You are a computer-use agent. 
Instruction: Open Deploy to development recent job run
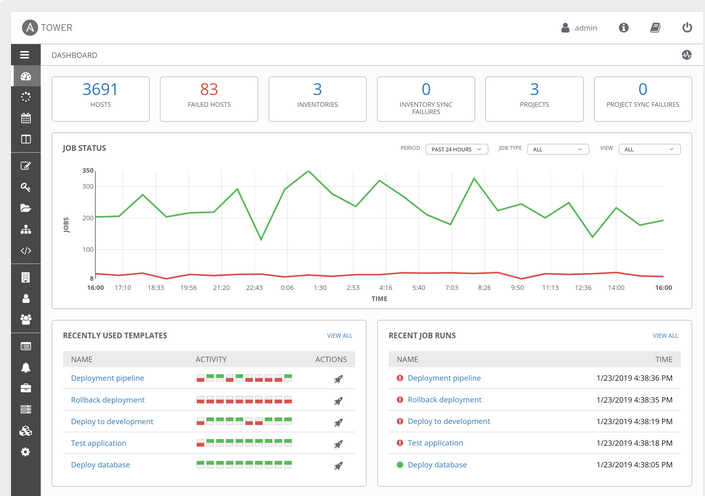coord(449,421)
